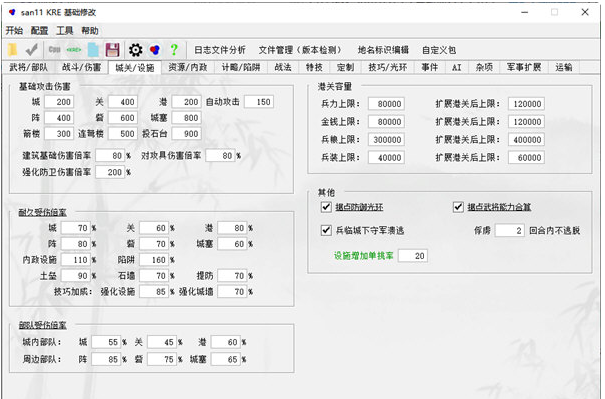
Task: Switch to the 事件 tab
Action: [429, 68]
